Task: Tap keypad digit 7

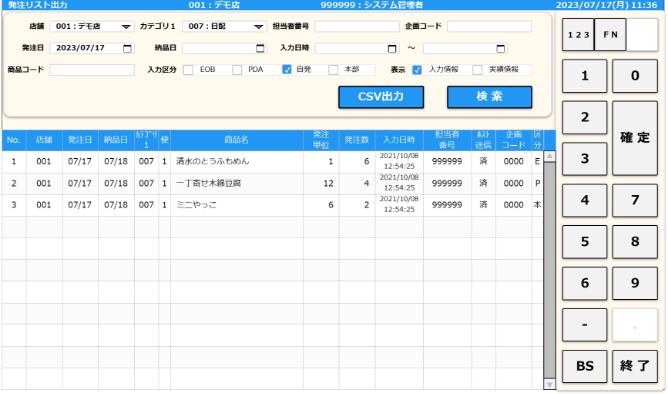Action: (635, 200)
